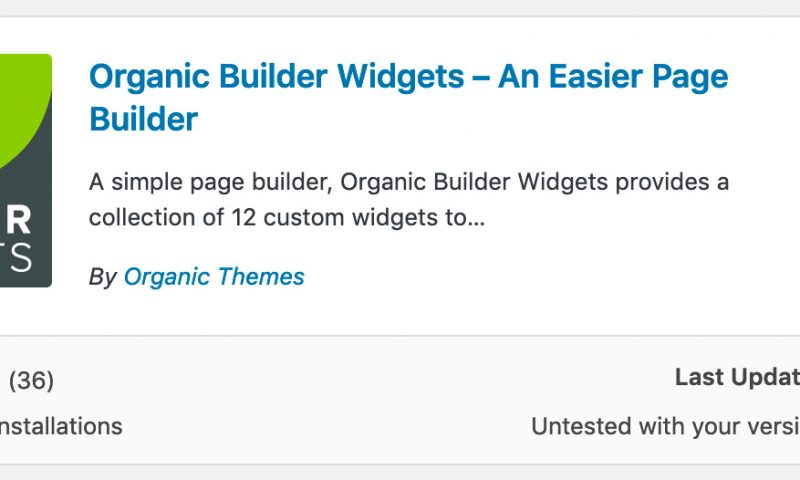The width and height of the screenshot is (800, 480).
Task: Click the installations text in card footer
Action: point(61,426)
